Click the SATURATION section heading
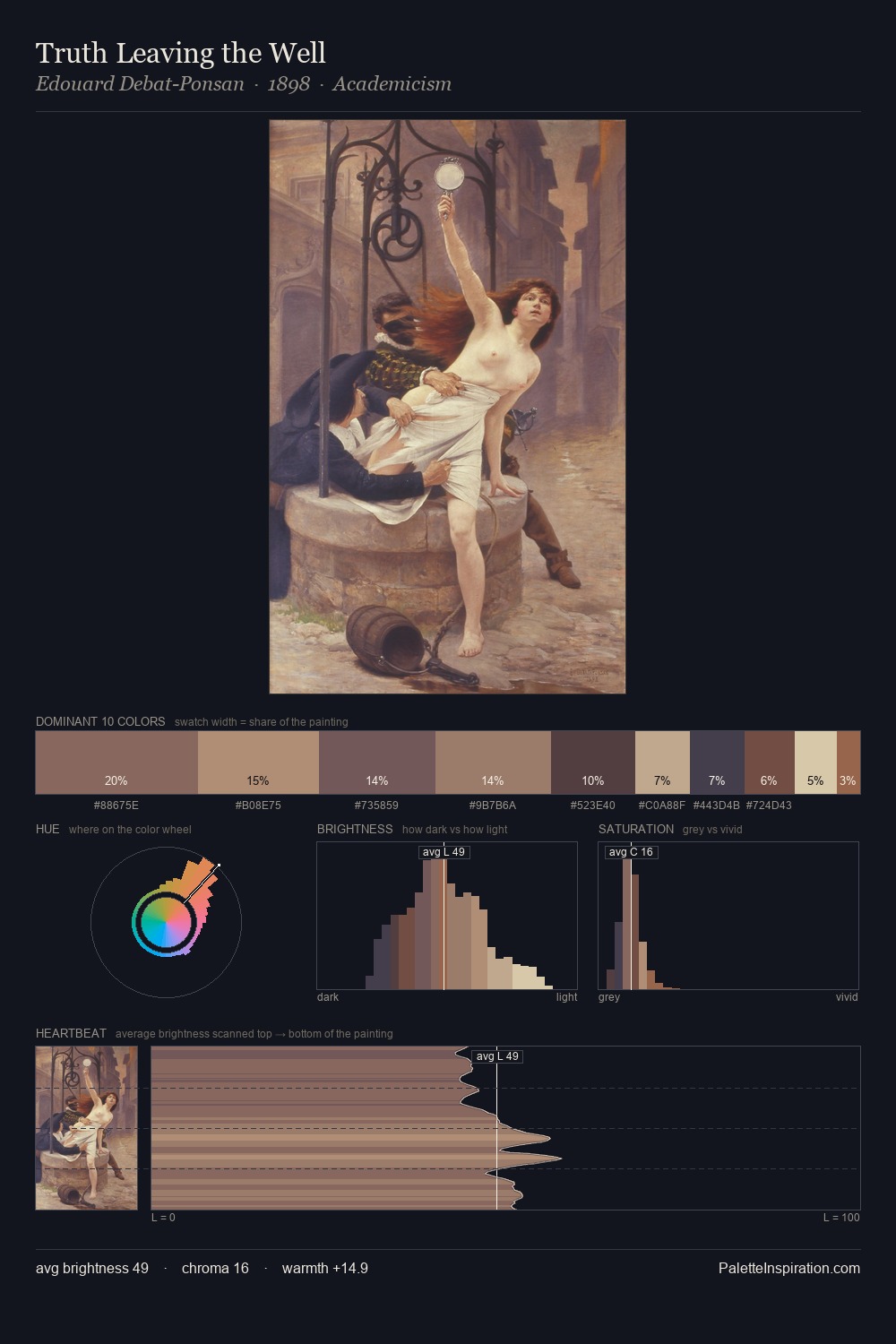This screenshot has width=896, height=1344. 636,829
